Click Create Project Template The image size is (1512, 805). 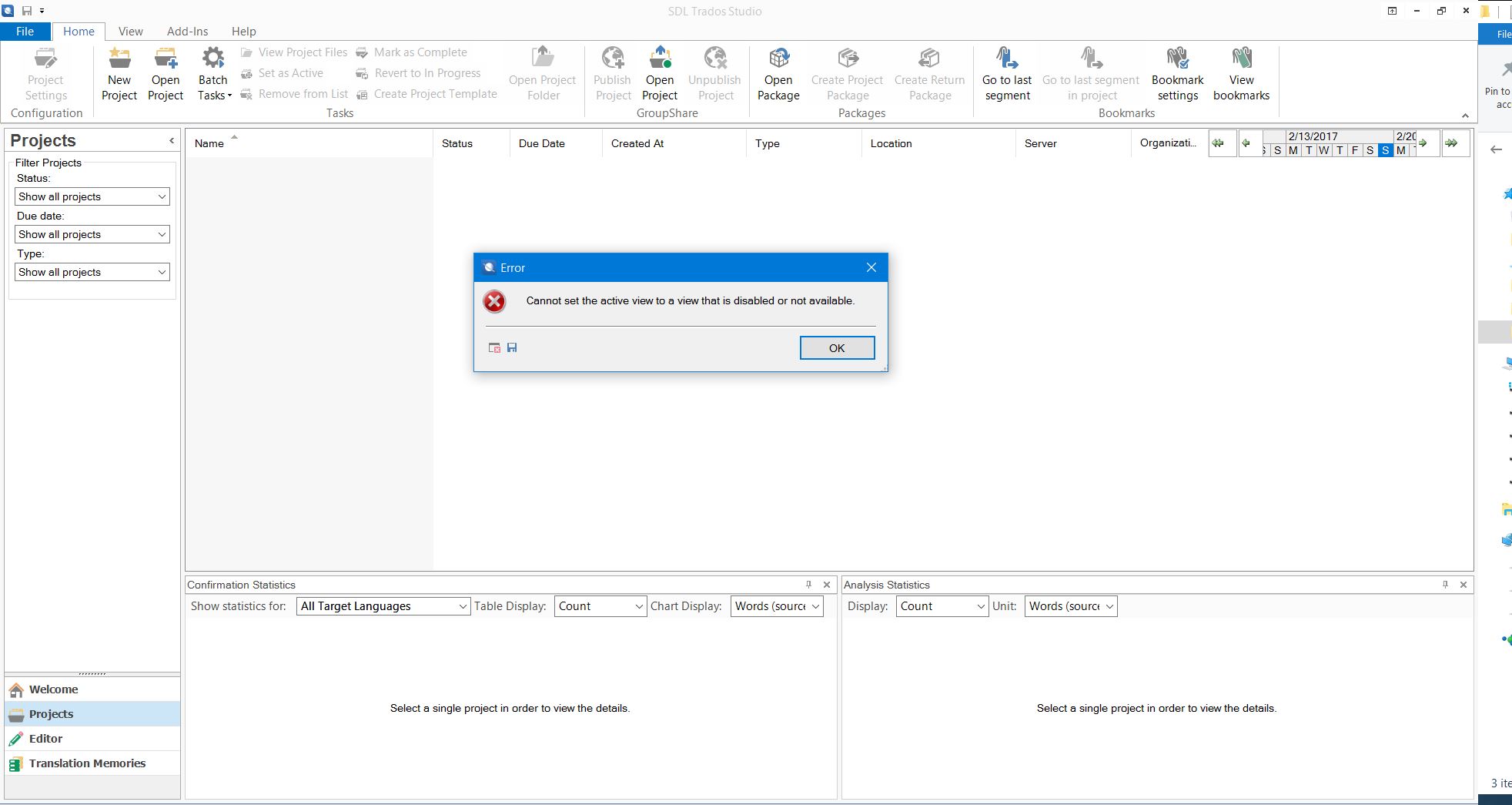(427, 94)
